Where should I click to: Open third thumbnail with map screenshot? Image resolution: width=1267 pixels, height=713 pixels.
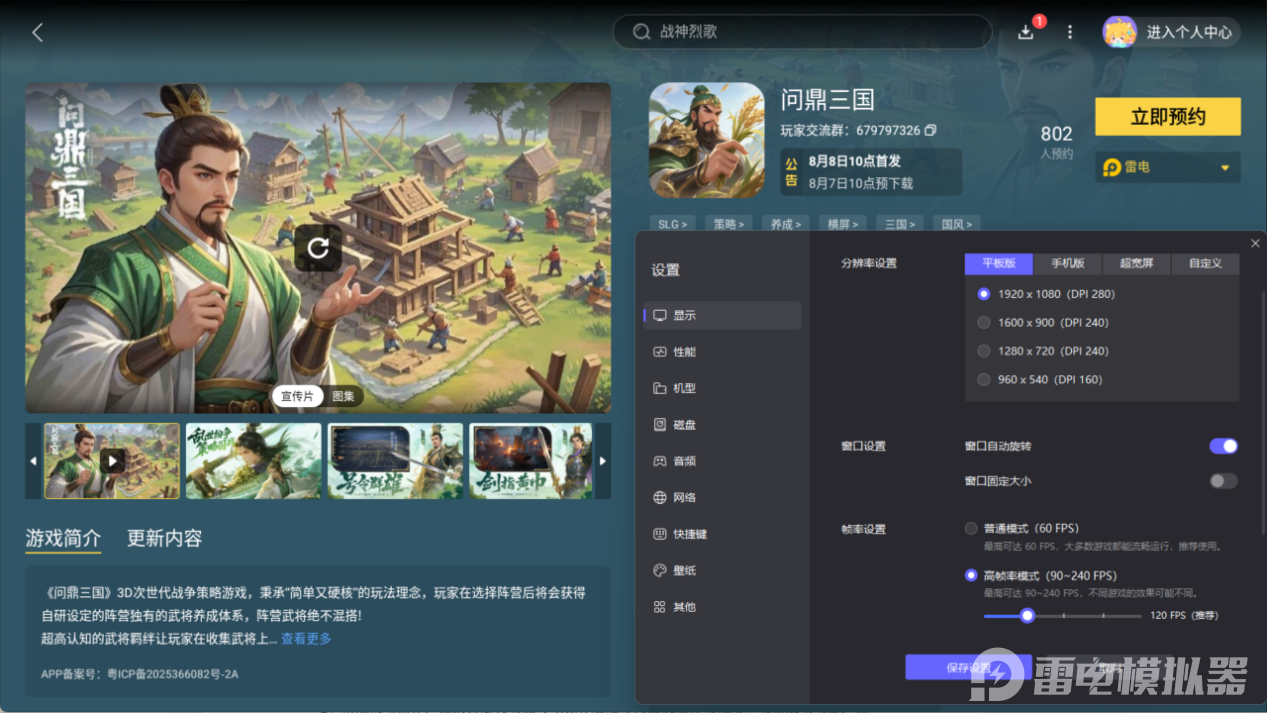coord(396,461)
